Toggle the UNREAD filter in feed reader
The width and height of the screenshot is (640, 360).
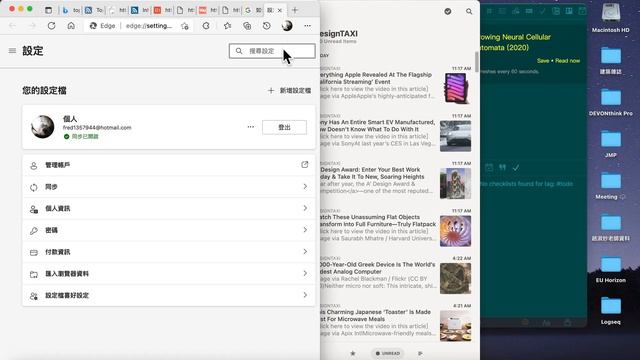(x=388, y=353)
